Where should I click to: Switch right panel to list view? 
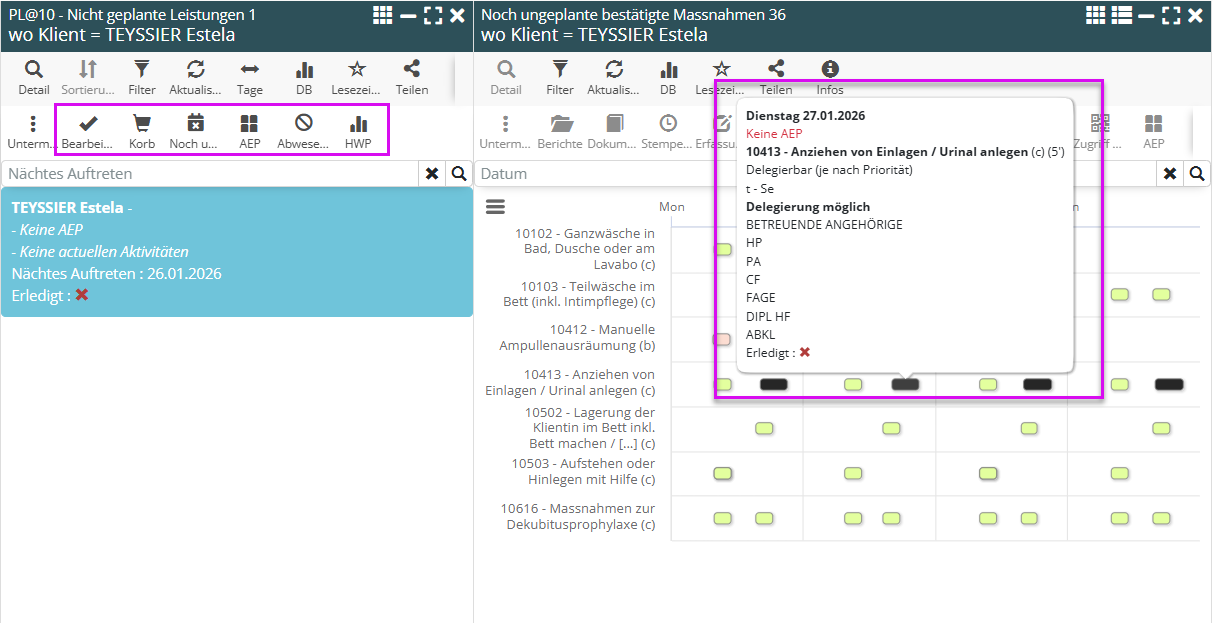point(1121,15)
